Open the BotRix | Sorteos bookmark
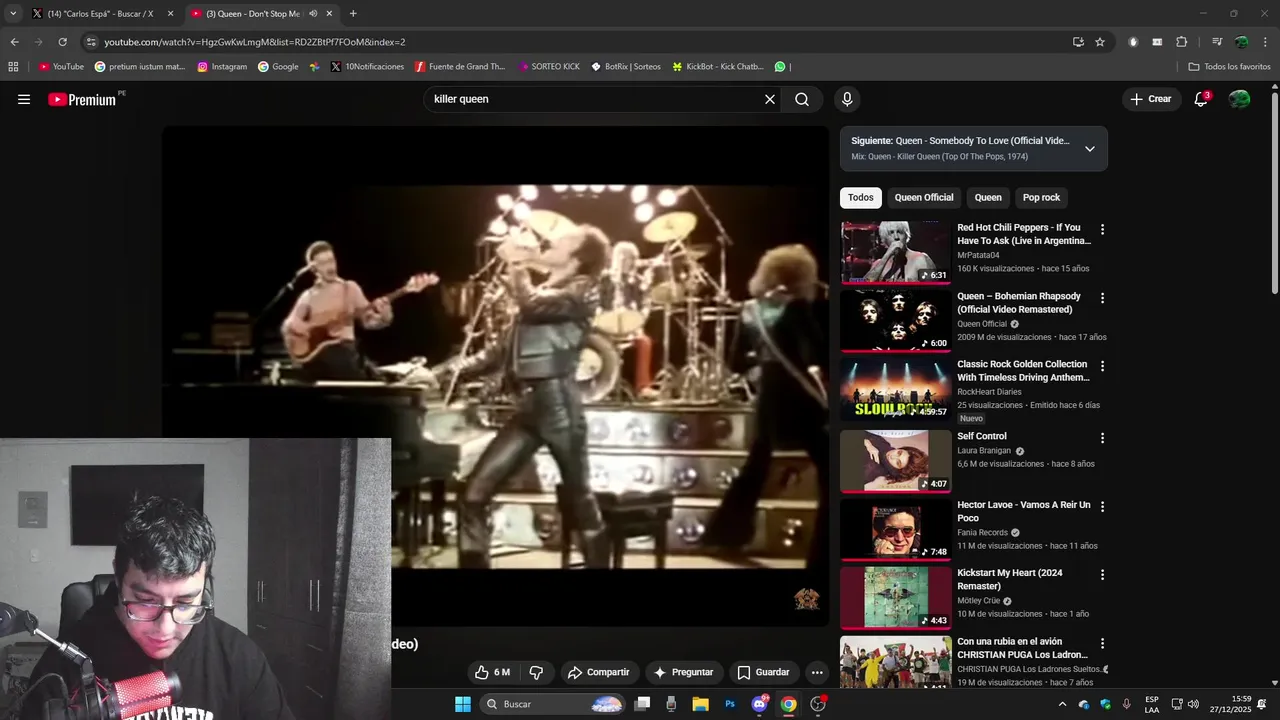 pyautogui.click(x=626, y=67)
